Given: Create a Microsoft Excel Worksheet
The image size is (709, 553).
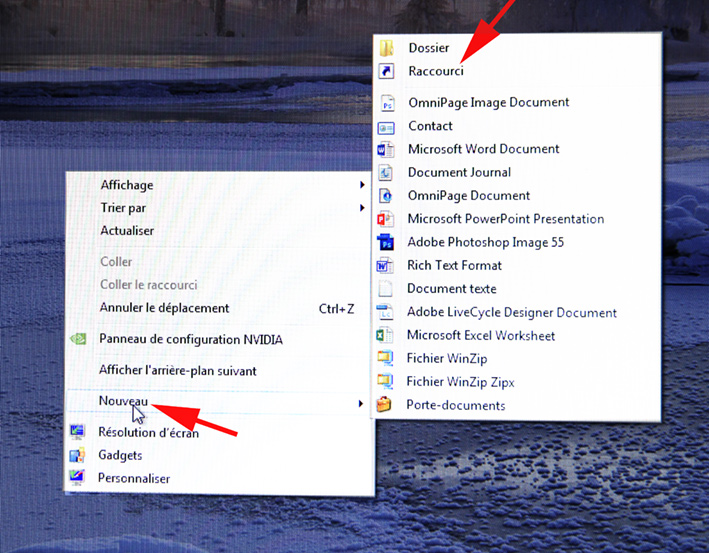Looking at the screenshot, I should pos(517,335).
